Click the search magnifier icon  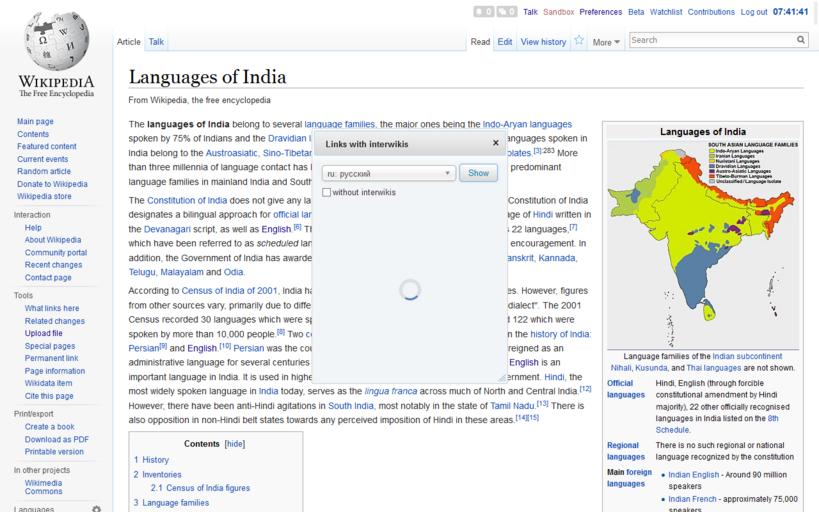tap(801, 40)
